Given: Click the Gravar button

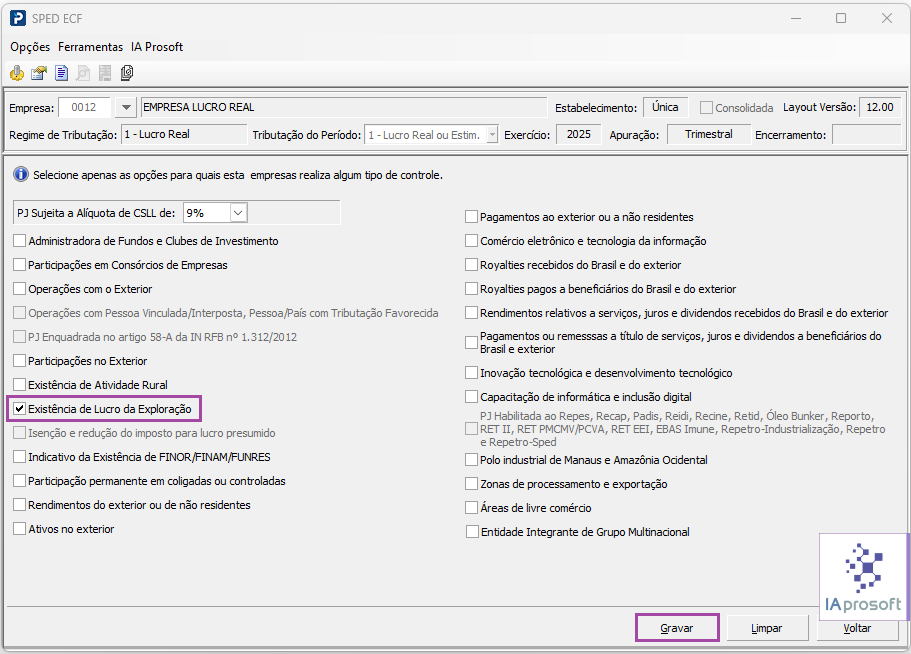Looking at the screenshot, I should (x=677, y=628).
